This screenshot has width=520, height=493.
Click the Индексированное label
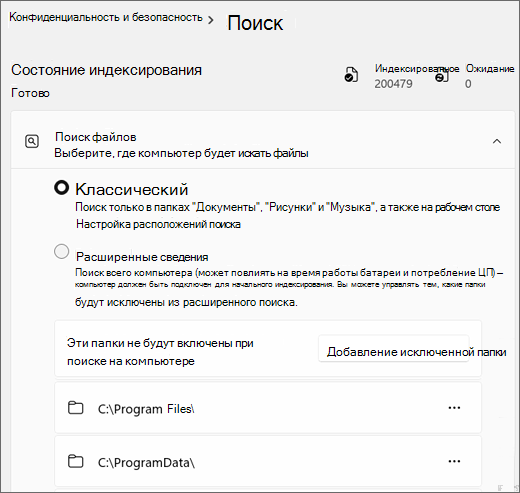coord(417,69)
